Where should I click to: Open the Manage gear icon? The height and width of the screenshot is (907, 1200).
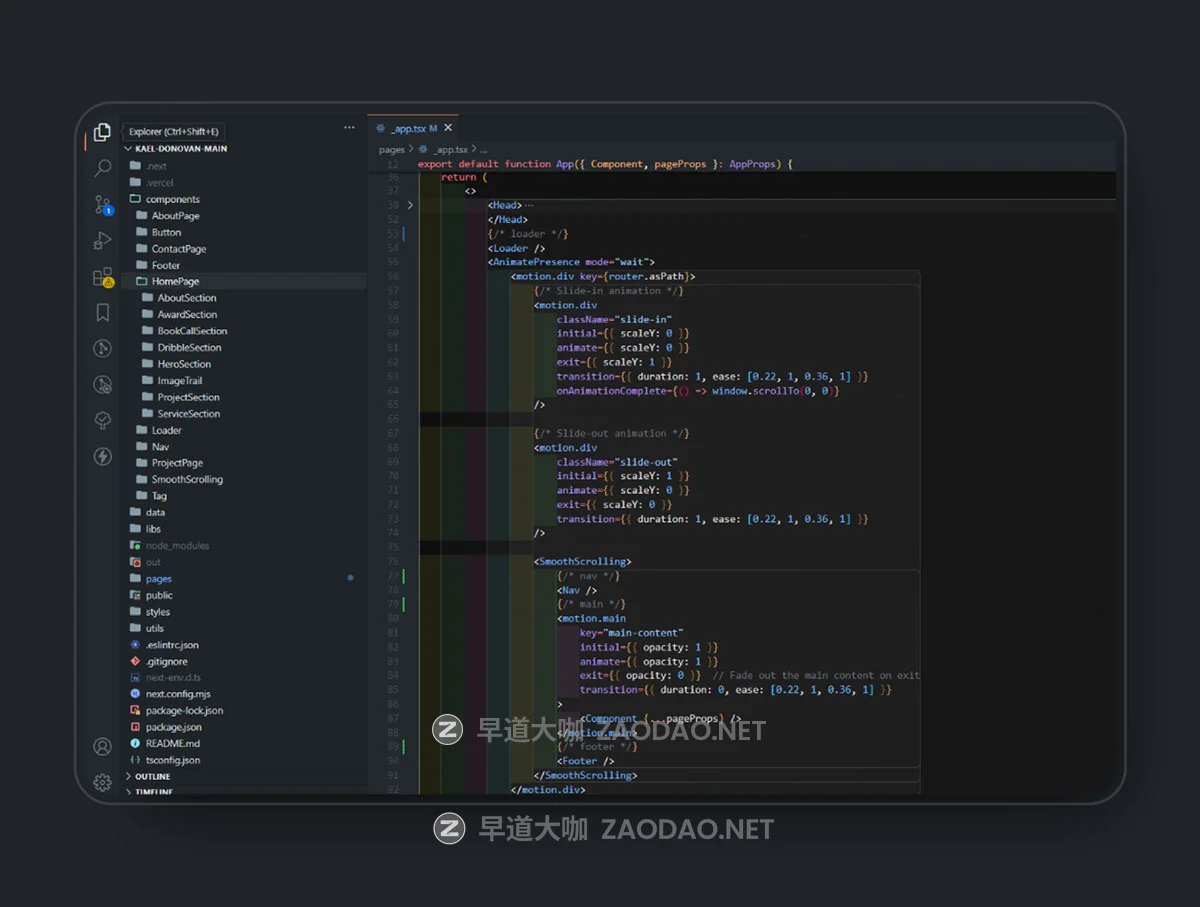(x=102, y=782)
